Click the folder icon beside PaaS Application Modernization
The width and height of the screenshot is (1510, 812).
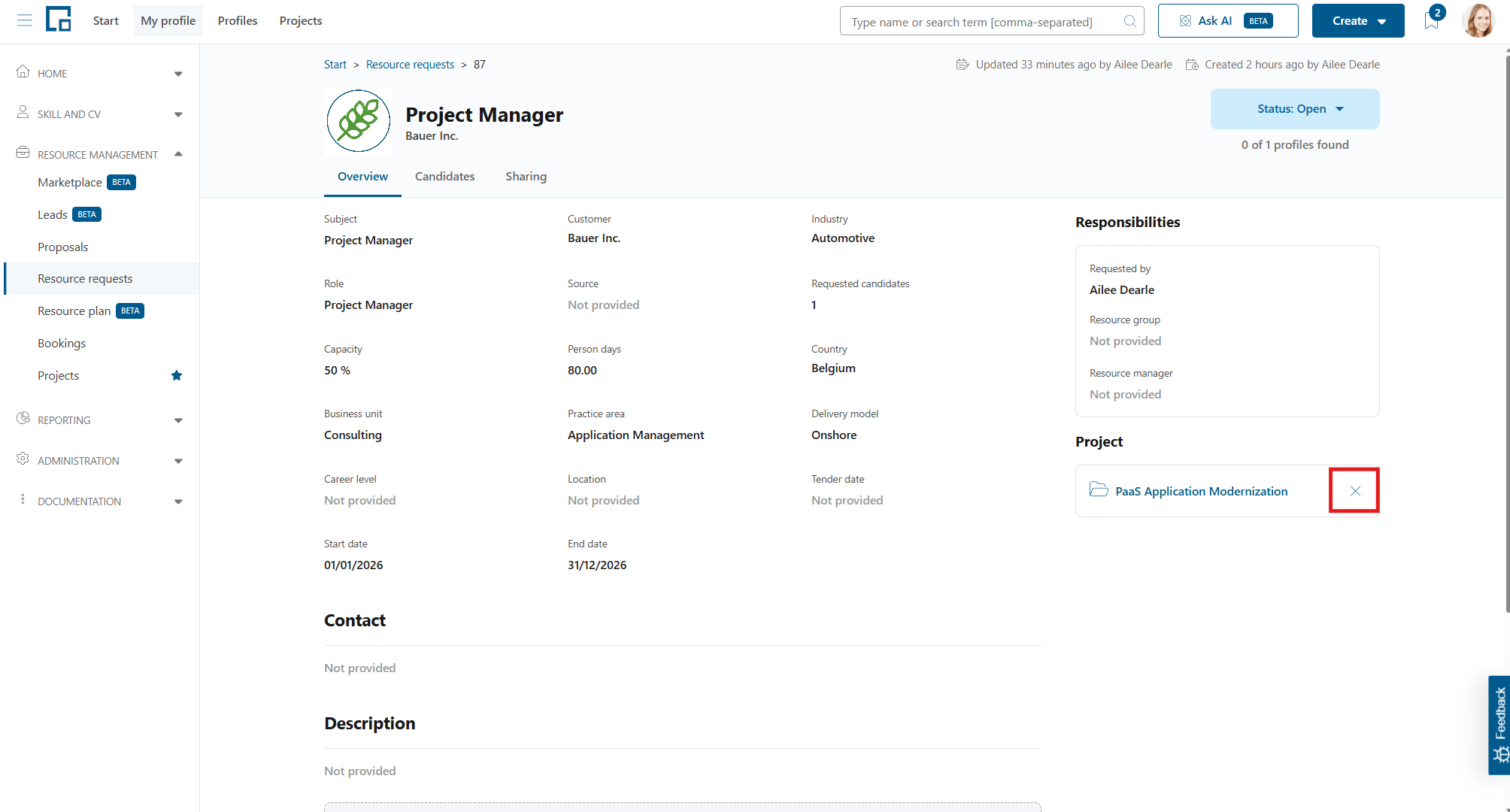pyautogui.click(x=1099, y=490)
